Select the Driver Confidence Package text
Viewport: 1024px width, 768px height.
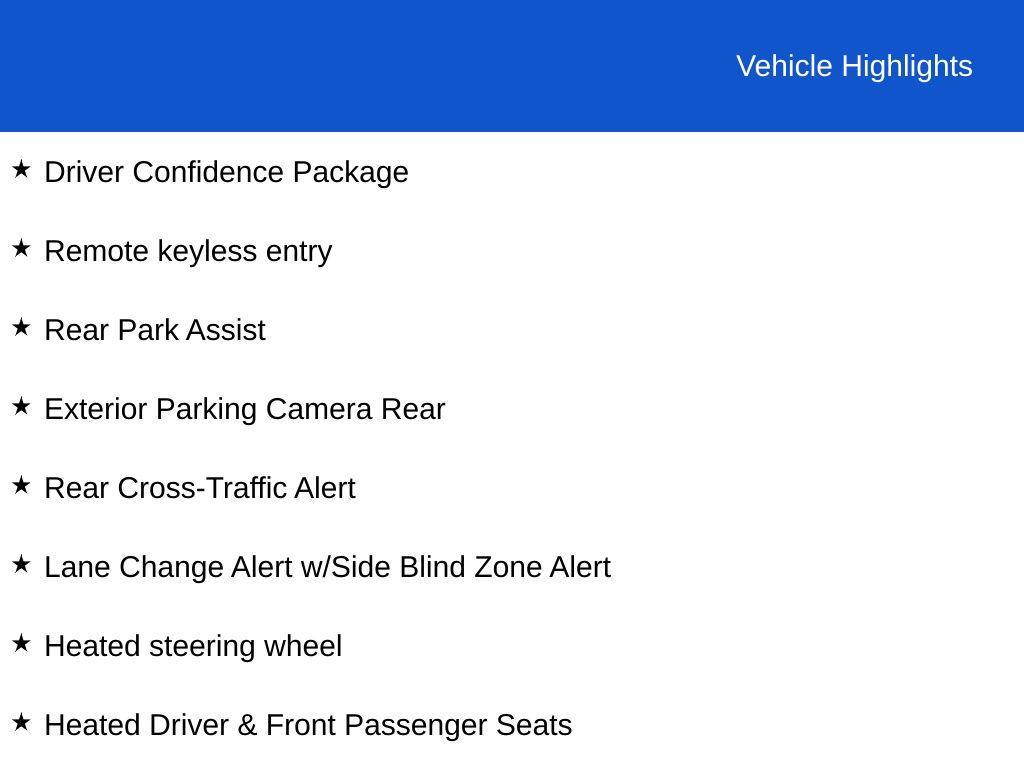pyautogui.click(x=227, y=172)
